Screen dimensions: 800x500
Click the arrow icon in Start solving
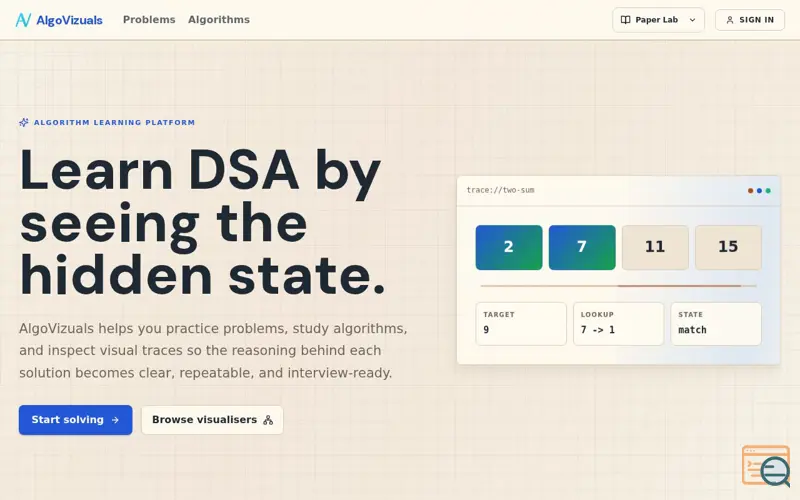pos(115,420)
